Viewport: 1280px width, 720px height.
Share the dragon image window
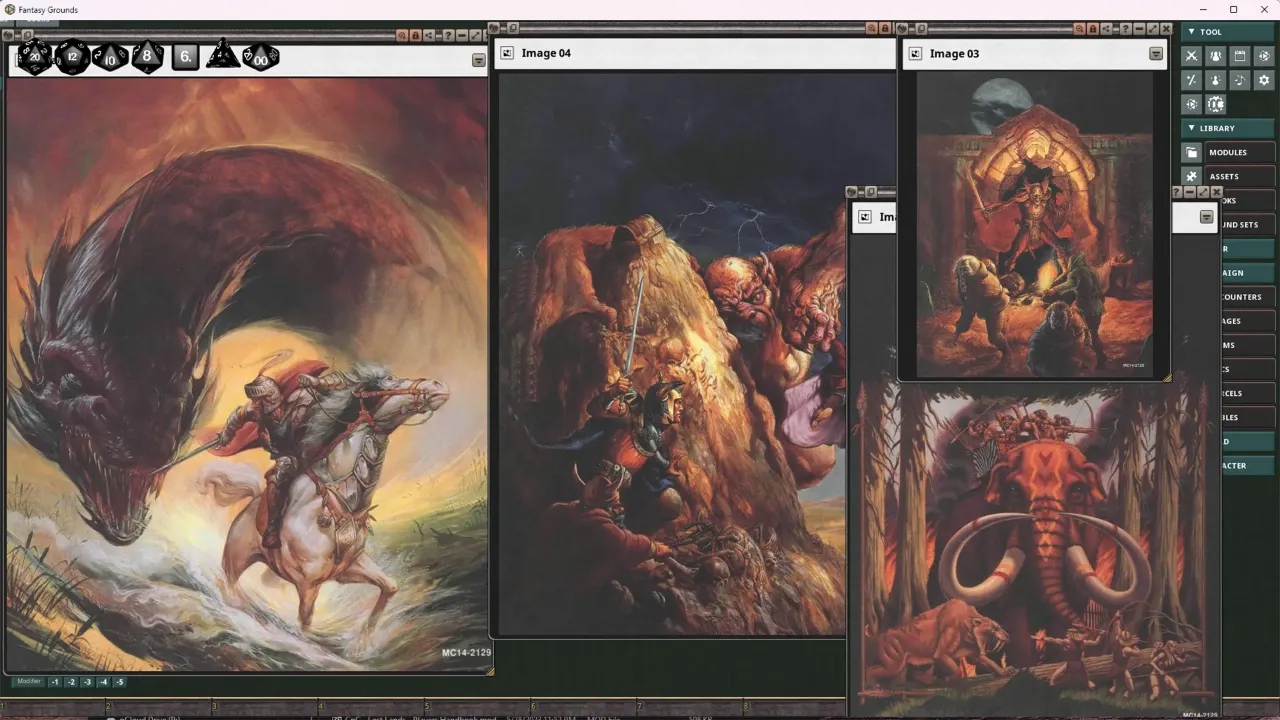(x=429, y=36)
